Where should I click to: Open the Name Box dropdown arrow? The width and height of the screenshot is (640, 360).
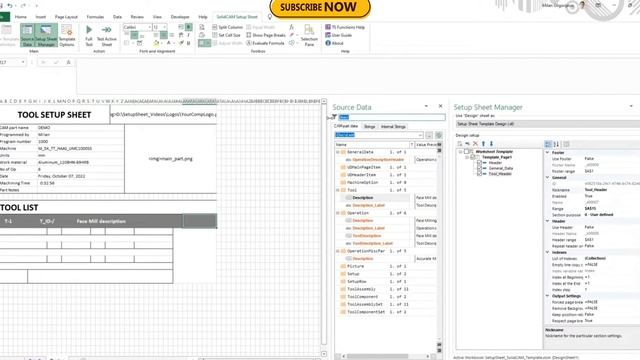pyautogui.click(x=23, y=62)
